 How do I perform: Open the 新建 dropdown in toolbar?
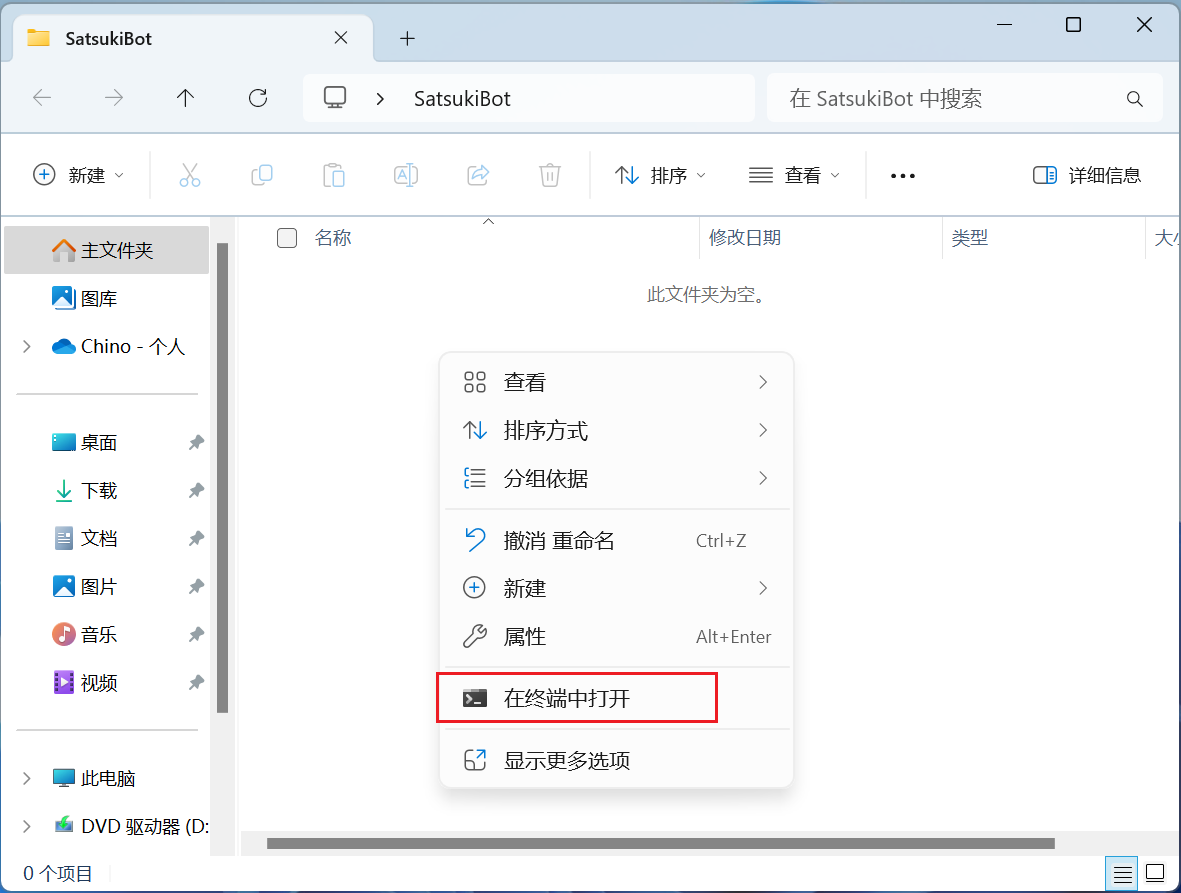[x=78, y=175]
